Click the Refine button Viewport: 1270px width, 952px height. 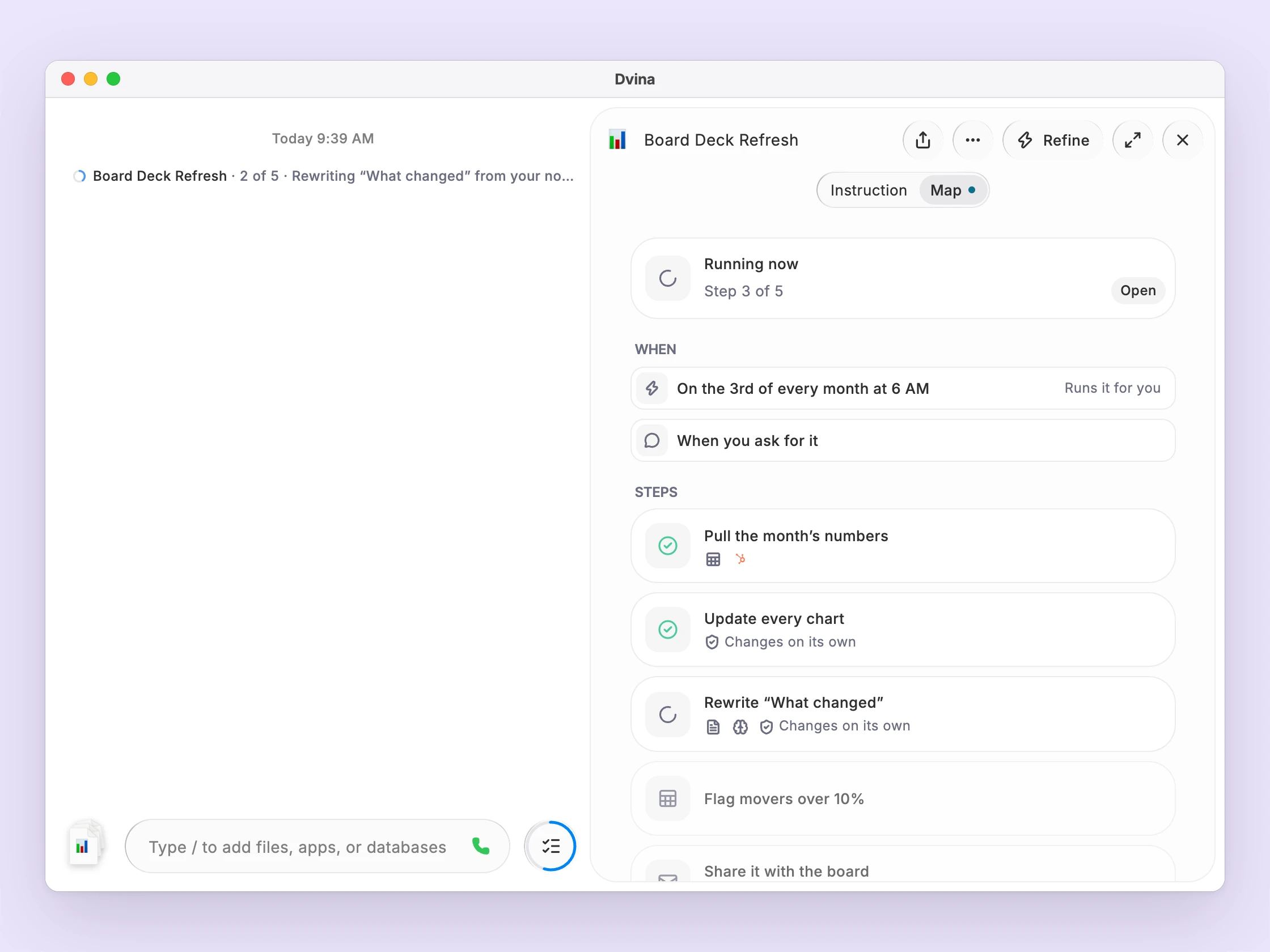(x=1053, y=140)
